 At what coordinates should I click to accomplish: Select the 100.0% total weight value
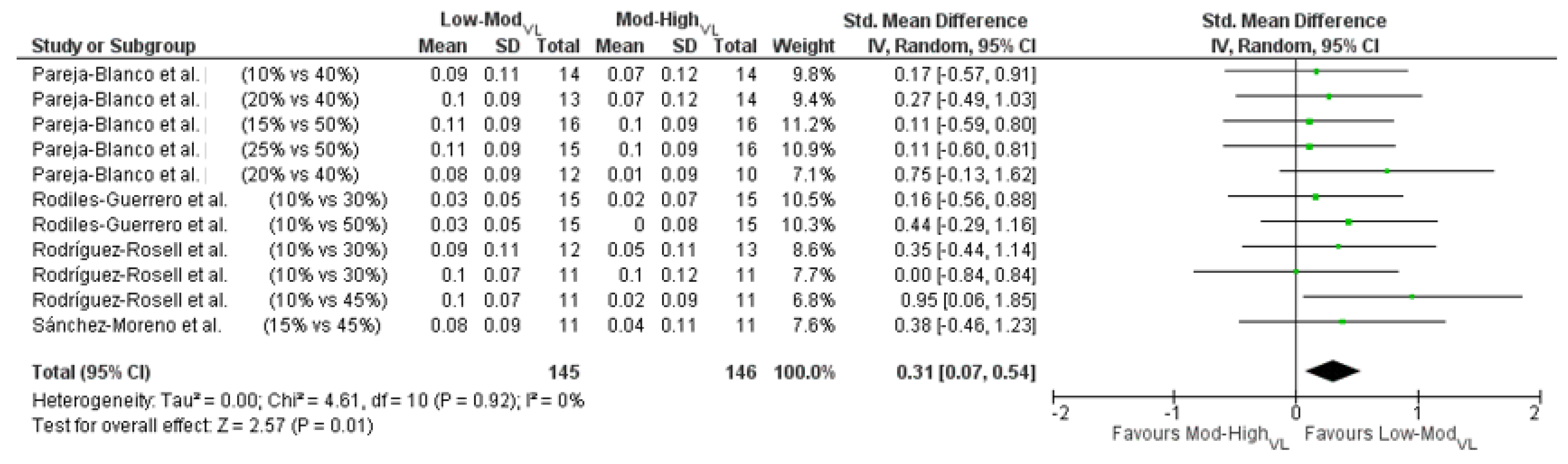(x=804, y=372)
